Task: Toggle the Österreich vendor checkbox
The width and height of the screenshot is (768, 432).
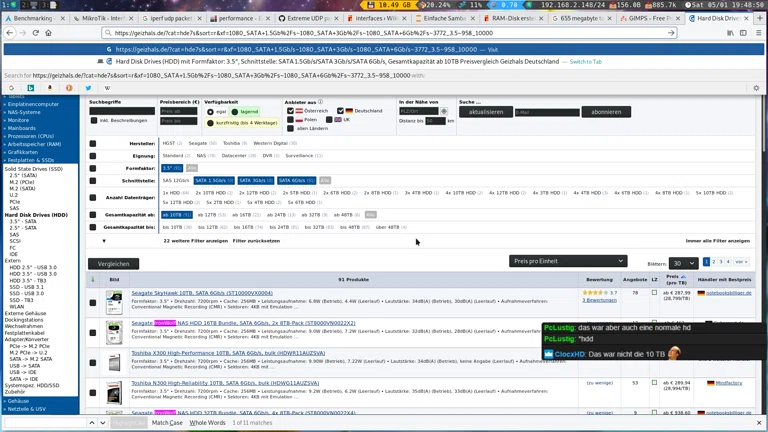Action: (x=291, y=111)
